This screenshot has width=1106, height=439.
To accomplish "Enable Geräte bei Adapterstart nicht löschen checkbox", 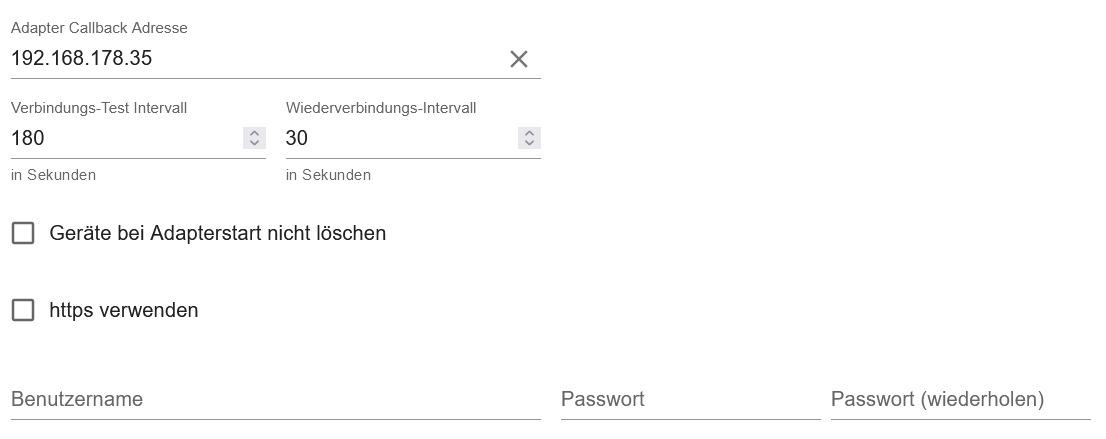I will (x=22, y=233).
